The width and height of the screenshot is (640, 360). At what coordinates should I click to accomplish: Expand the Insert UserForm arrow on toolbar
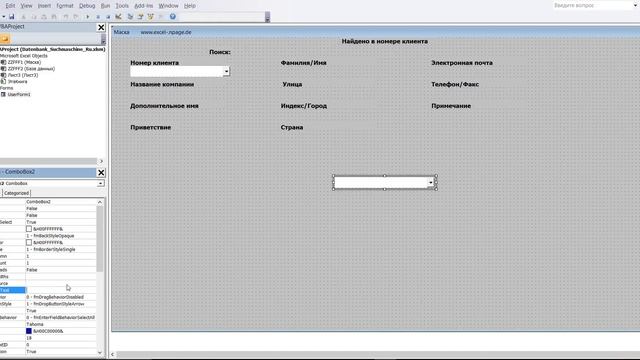[x=3, y=17]
